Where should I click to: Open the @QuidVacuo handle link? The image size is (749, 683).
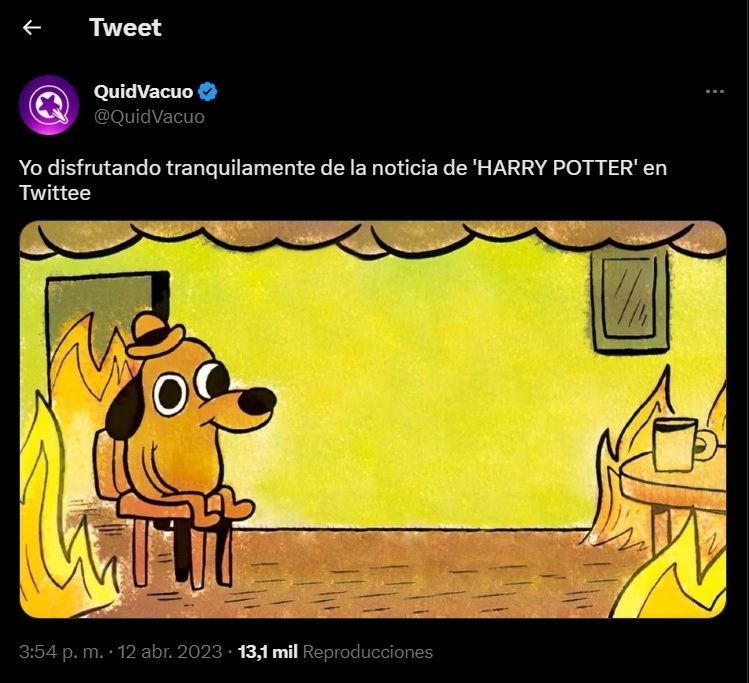pyautogui.click(x=149, y=117)
